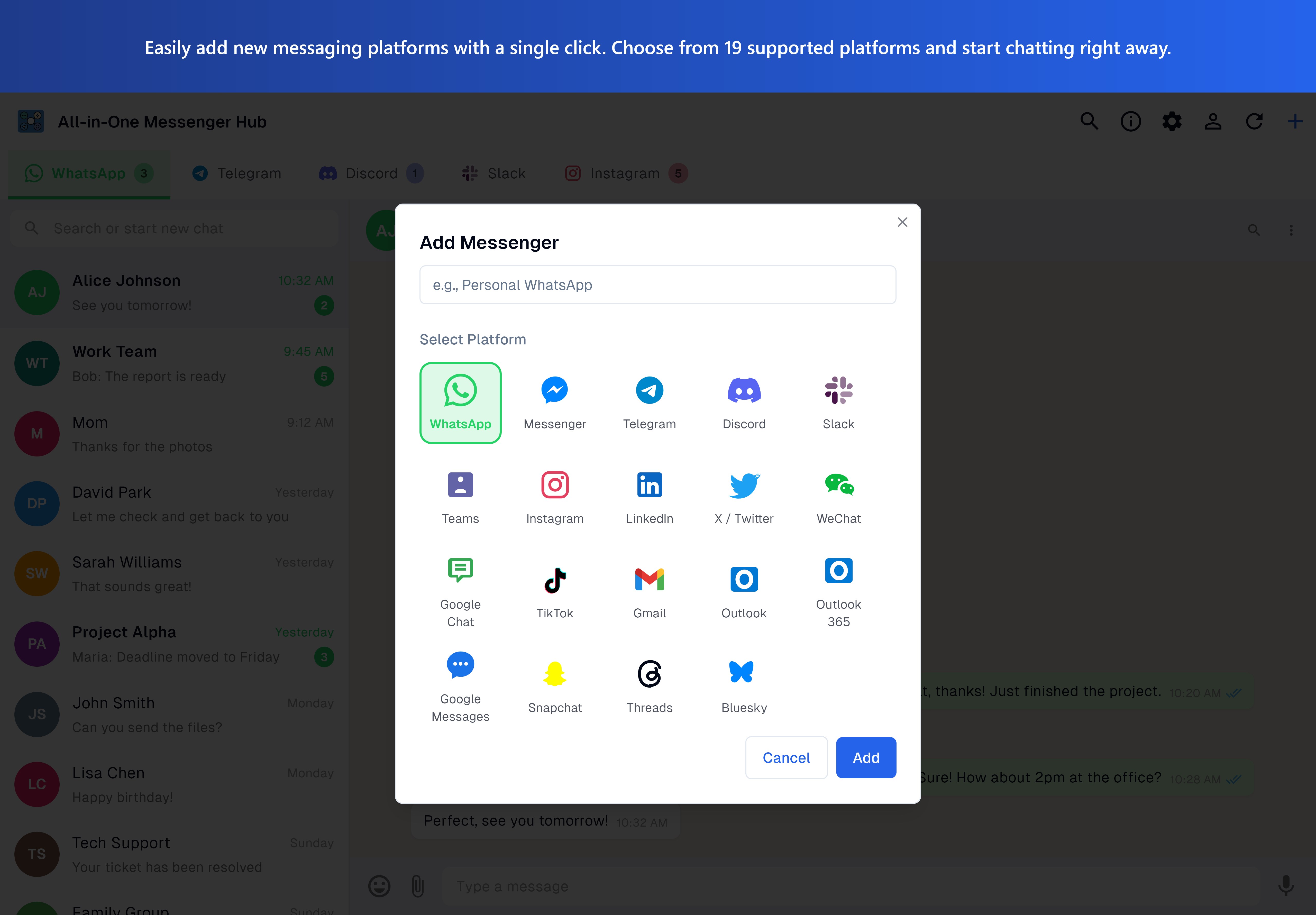Select Threads platform
This screenshot has height=915, width=1316.
point(650,686)
